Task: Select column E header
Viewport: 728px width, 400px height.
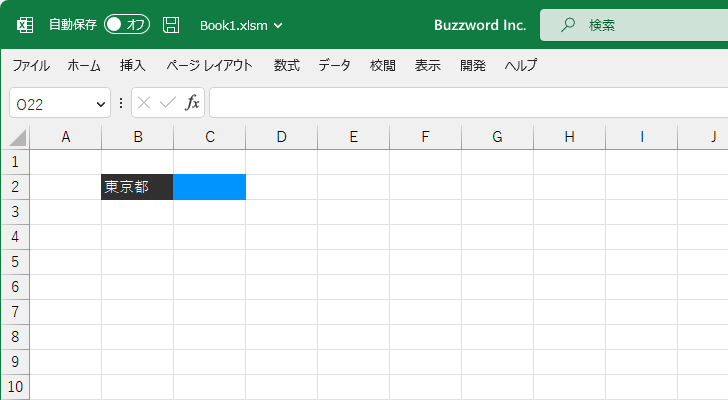Action: point(353,137)
